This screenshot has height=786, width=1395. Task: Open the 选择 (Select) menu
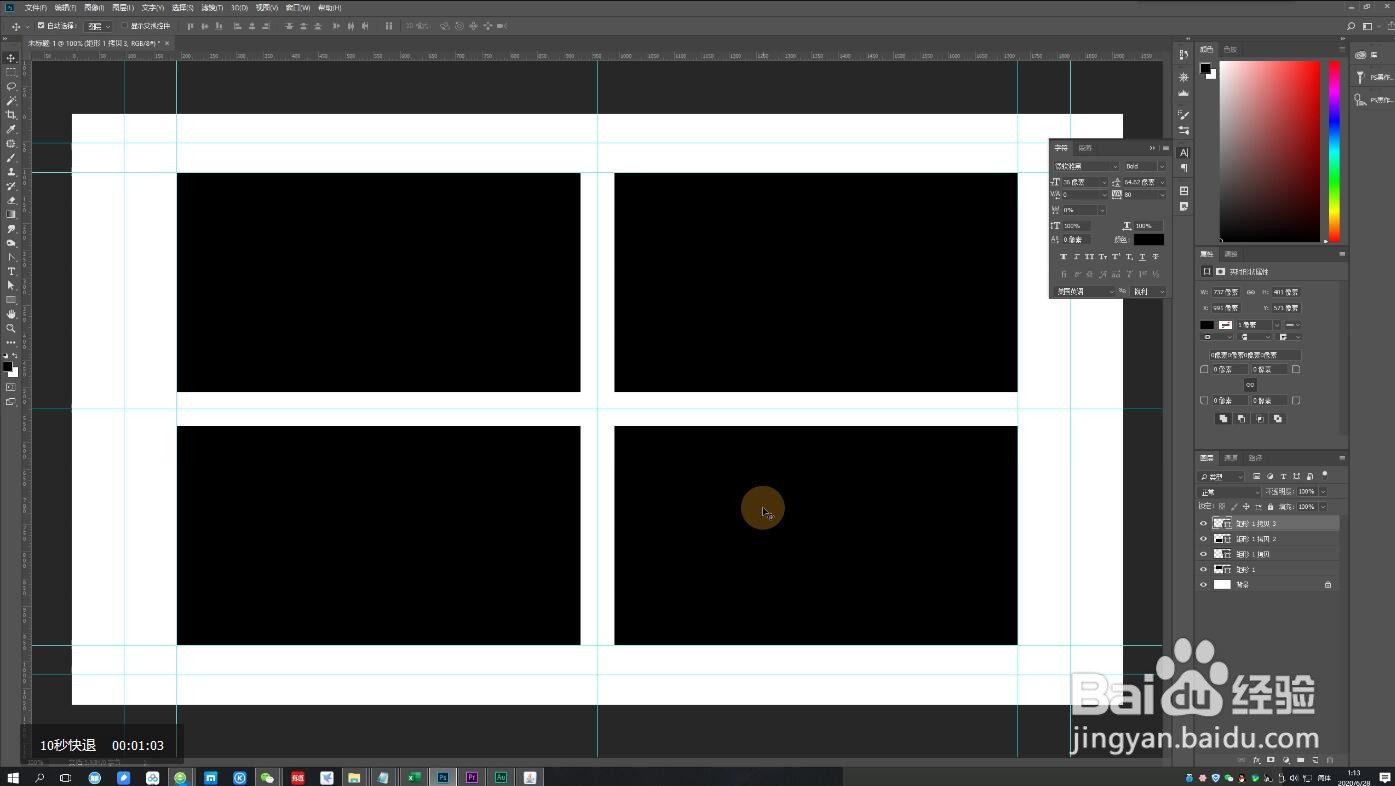point(183,7)
